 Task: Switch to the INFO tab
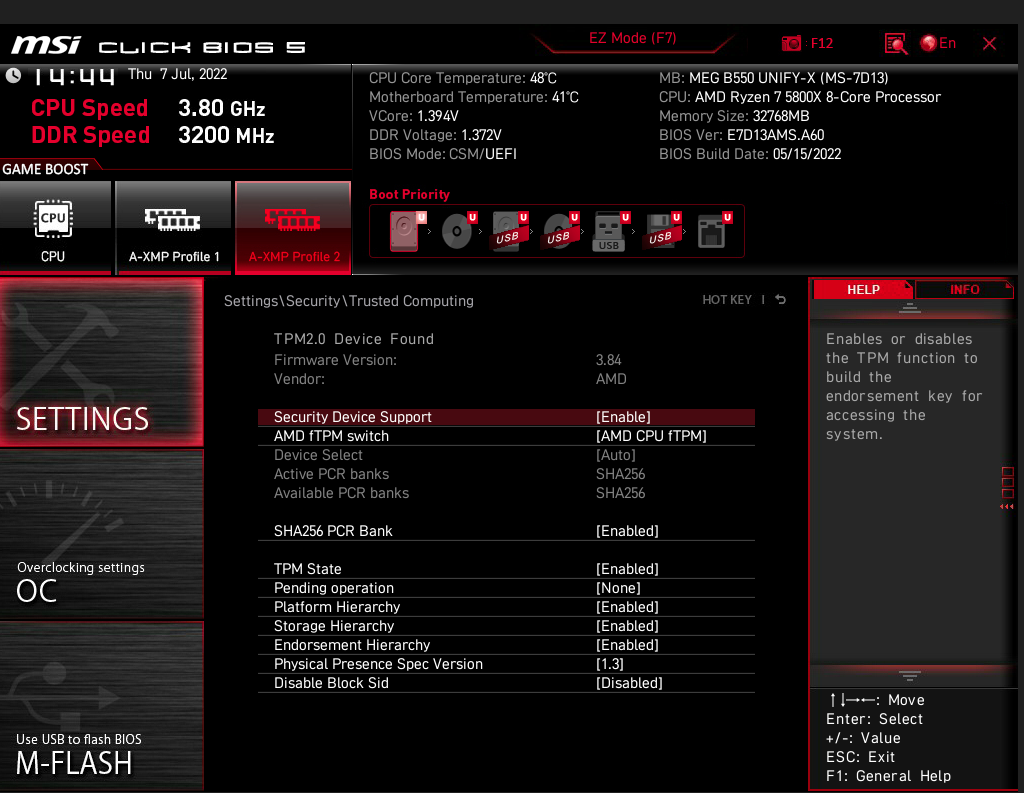click(964, 289)
